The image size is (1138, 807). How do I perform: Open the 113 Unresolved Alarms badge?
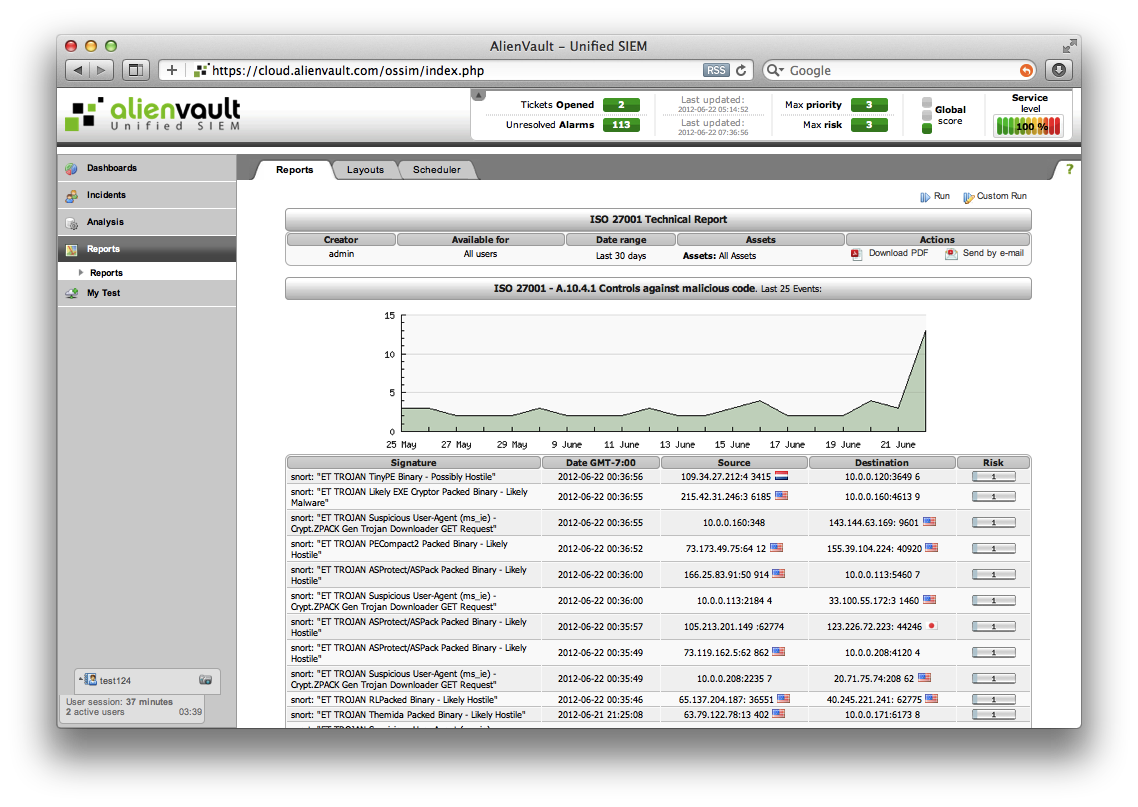click(621, 125)
